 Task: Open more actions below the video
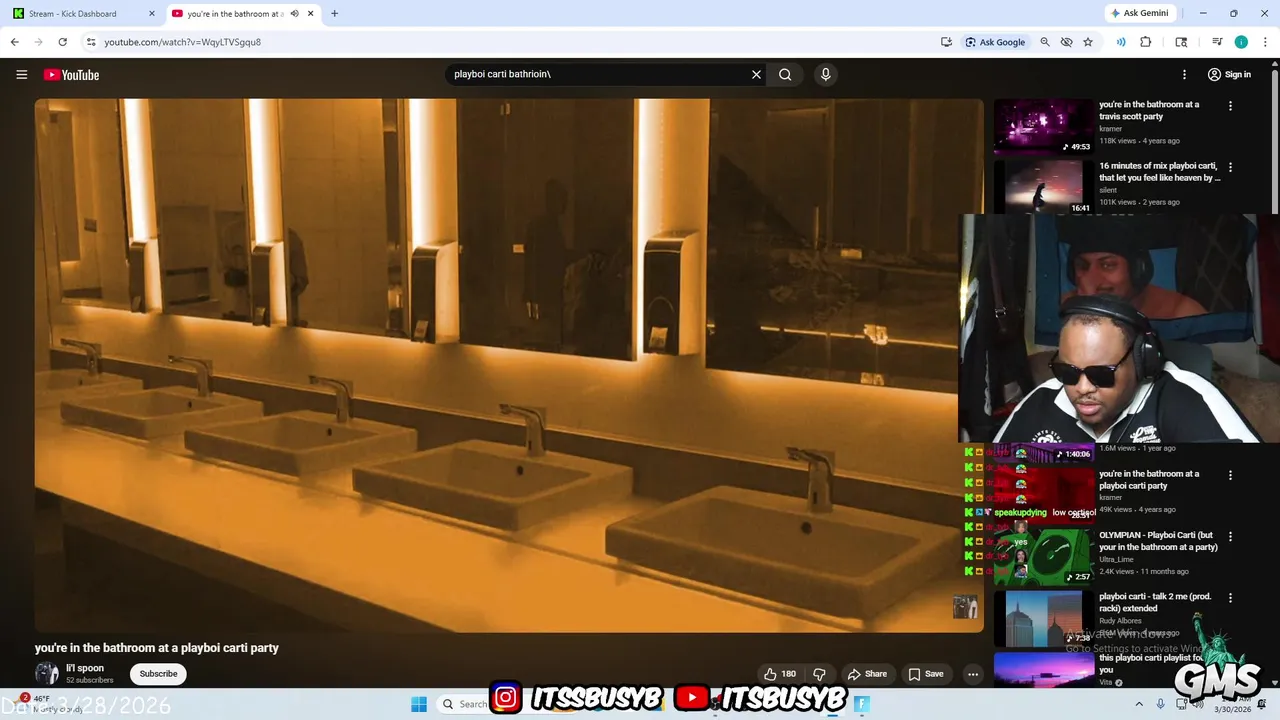click(972, 674)
